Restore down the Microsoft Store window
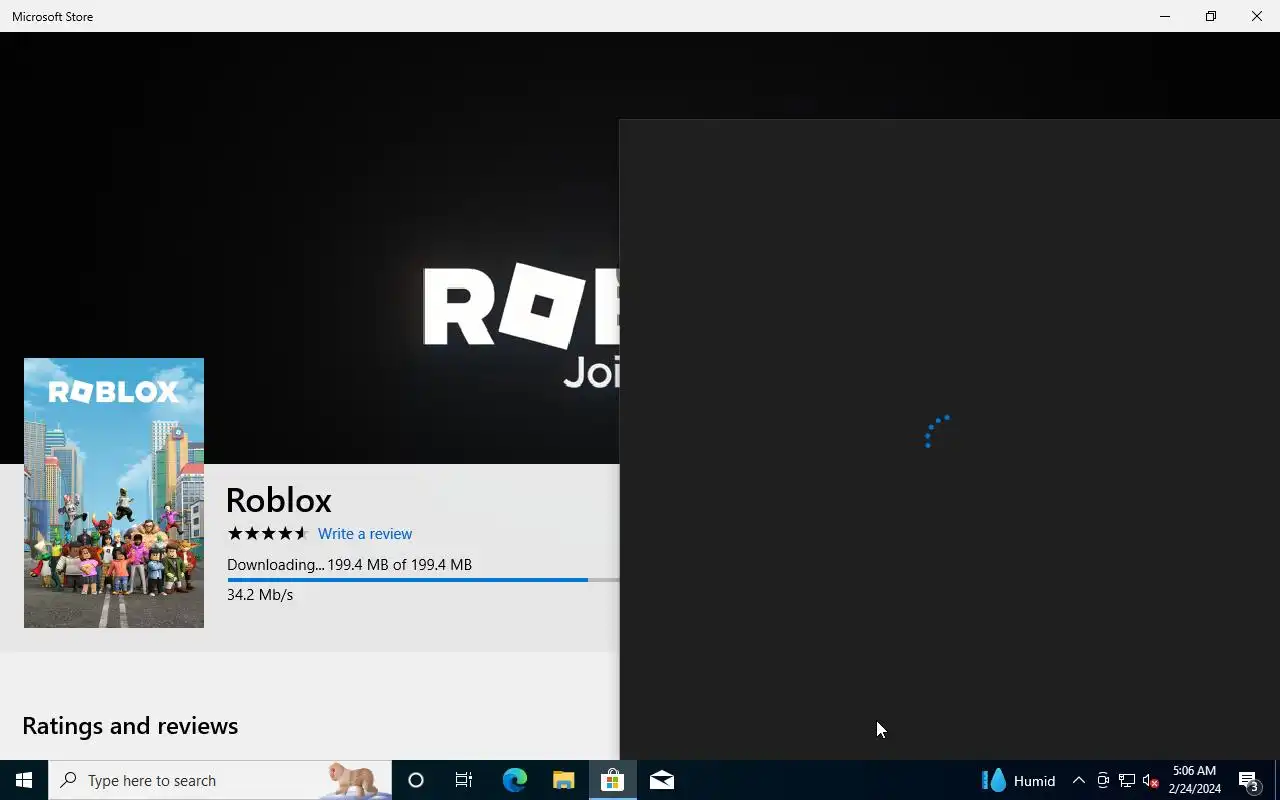The height and width of the screenshot is (800, 1280). [1211, 16]
